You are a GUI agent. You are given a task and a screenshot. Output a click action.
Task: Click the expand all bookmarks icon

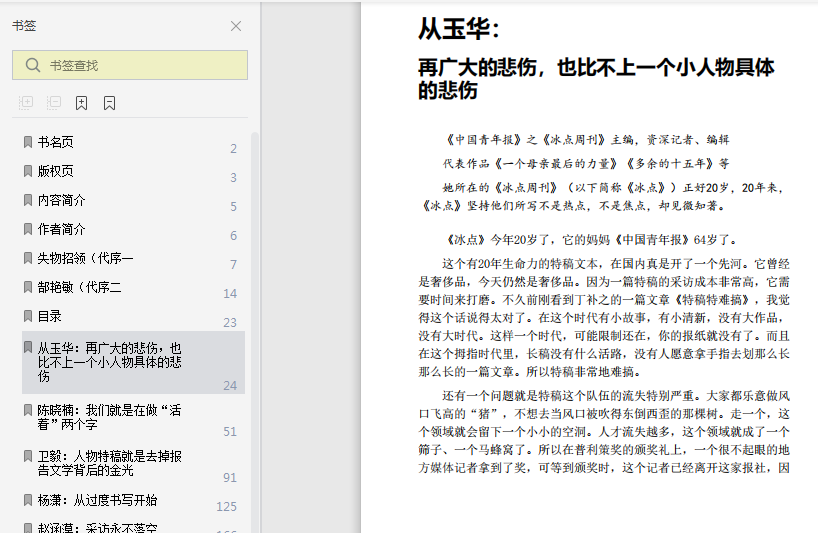(26, 103)
